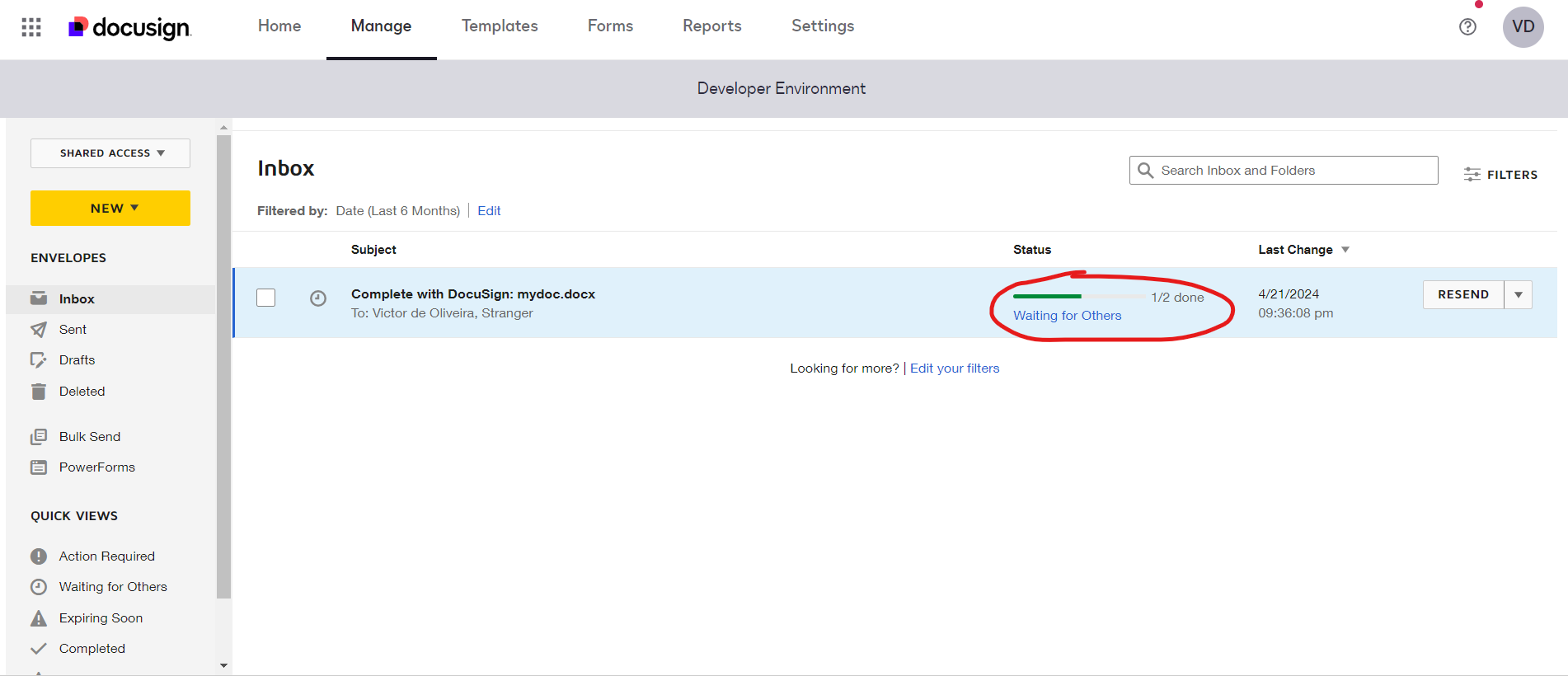Open Bulk Send in sidebar
Image resolution: width=1568 pixels, height=676 pixels.
90,437
